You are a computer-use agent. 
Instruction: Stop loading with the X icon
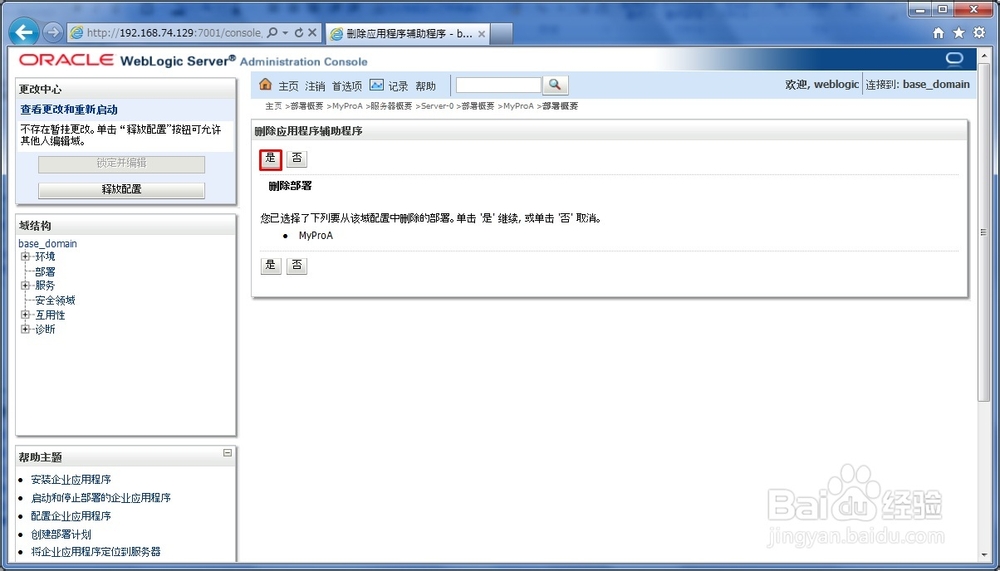click(x=312, y=33)
